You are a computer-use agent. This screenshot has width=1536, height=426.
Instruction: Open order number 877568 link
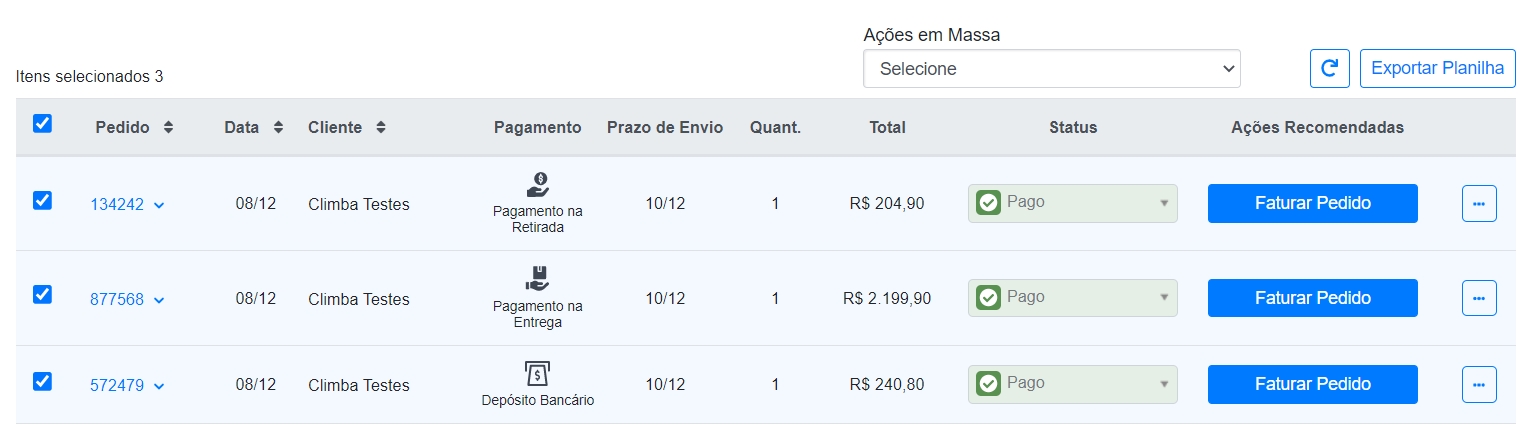(x=117, y=299)
